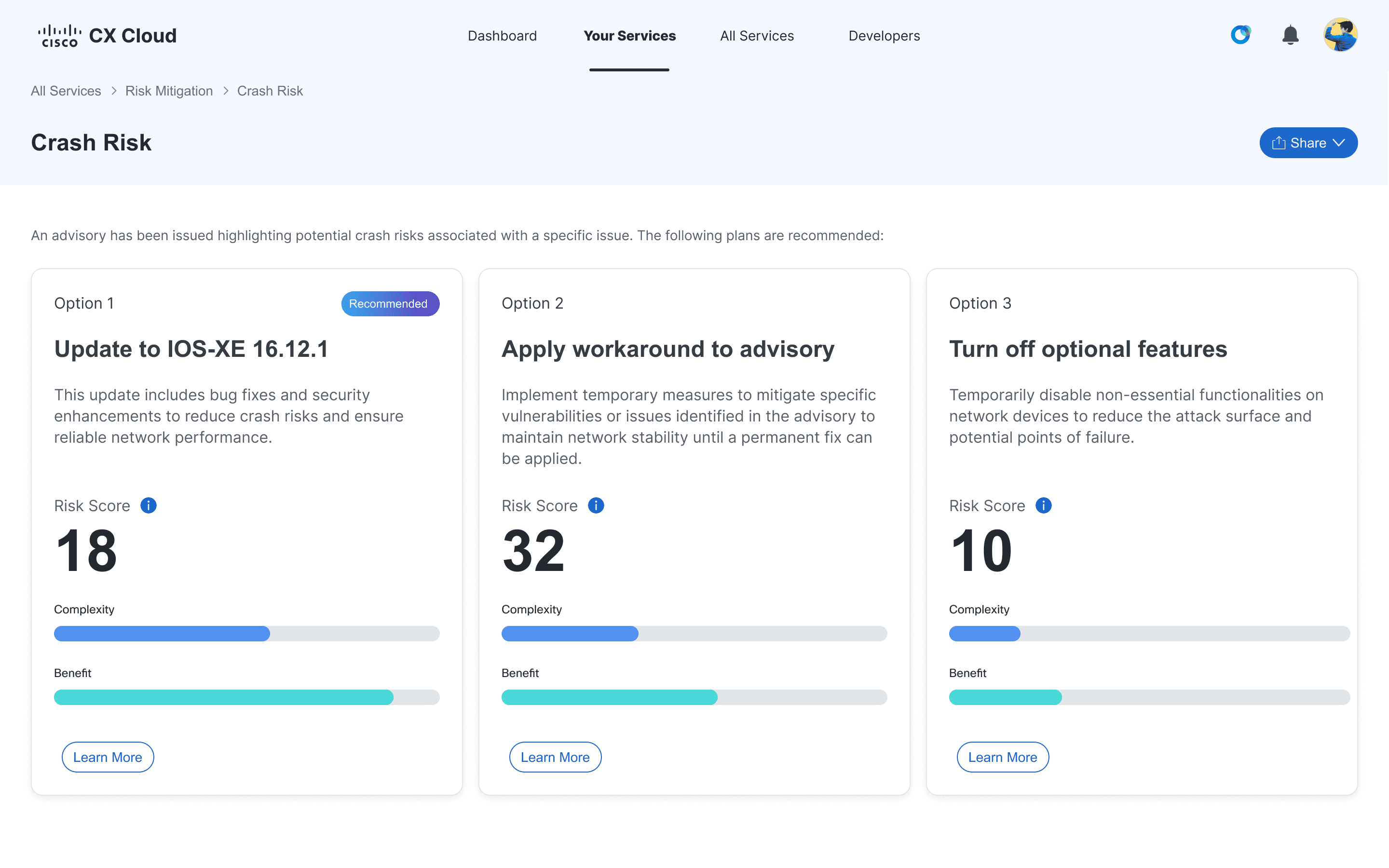
Task: Open the Developers tab
Action: (x=884, y=36)
